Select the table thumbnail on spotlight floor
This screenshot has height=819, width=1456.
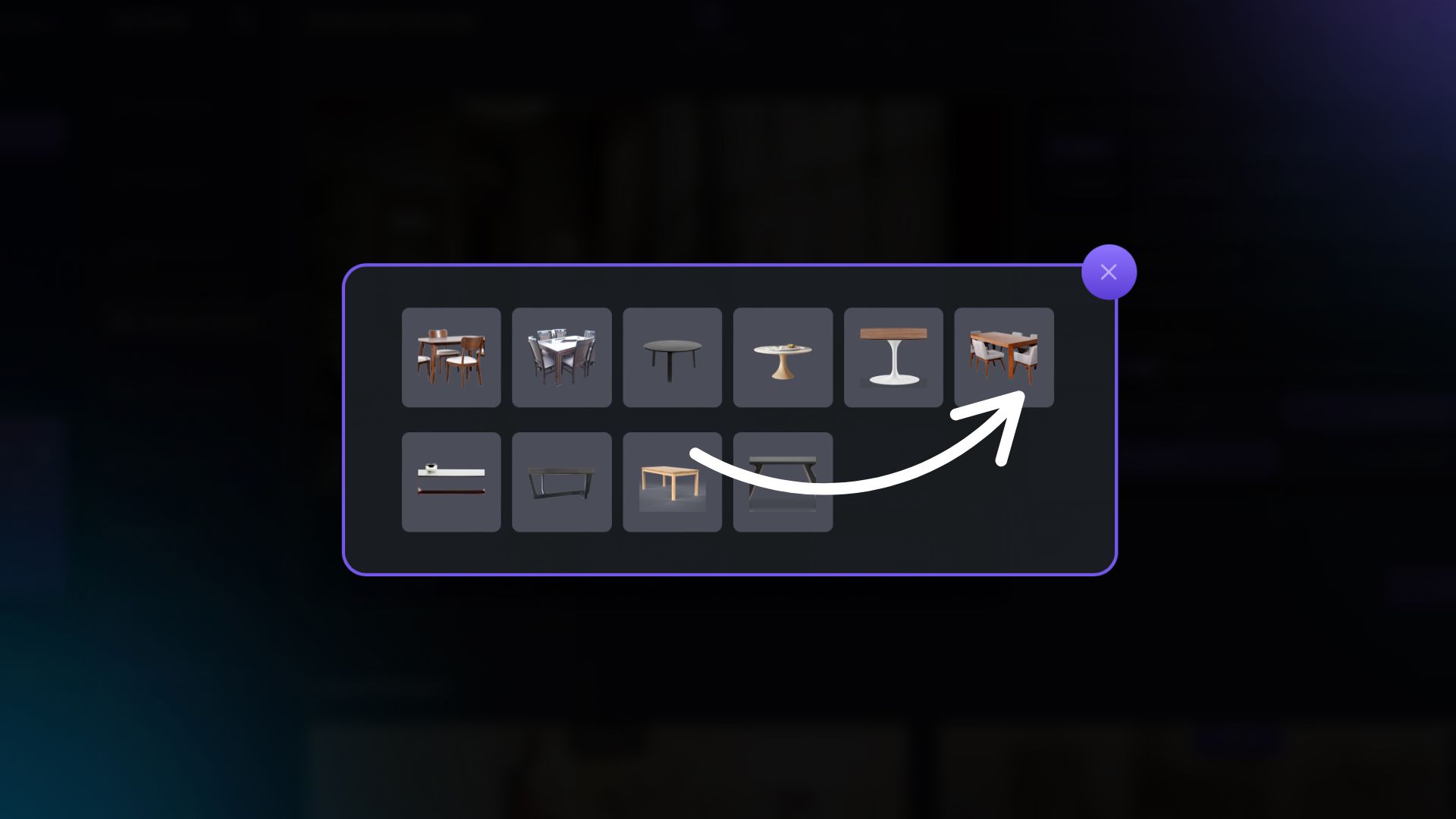pyautogui.click(x=673, y=482)
